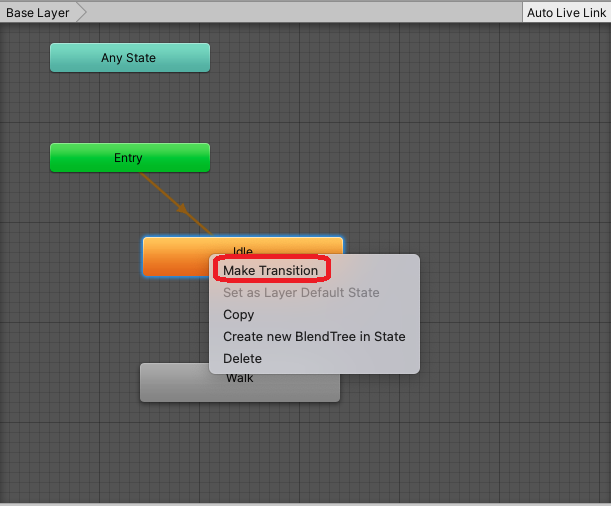This screenshot has height=506, width=611.
Task: Select Copy in the context menu
Action: click(239, 315)
